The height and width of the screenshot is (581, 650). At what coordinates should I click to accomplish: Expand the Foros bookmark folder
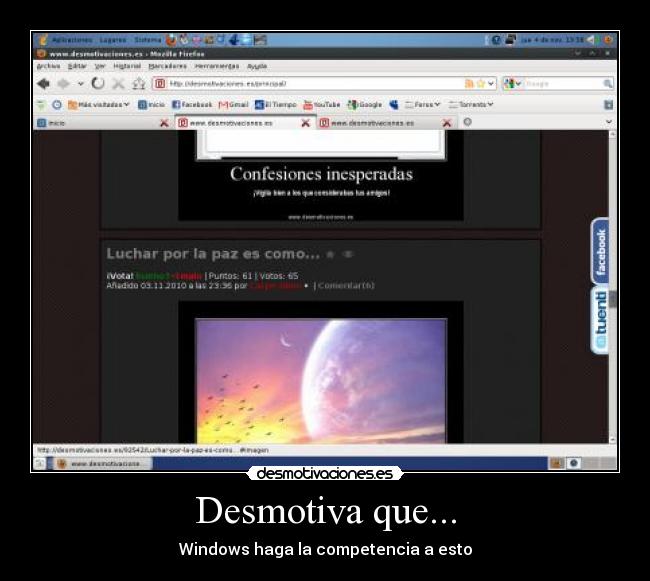422,105
